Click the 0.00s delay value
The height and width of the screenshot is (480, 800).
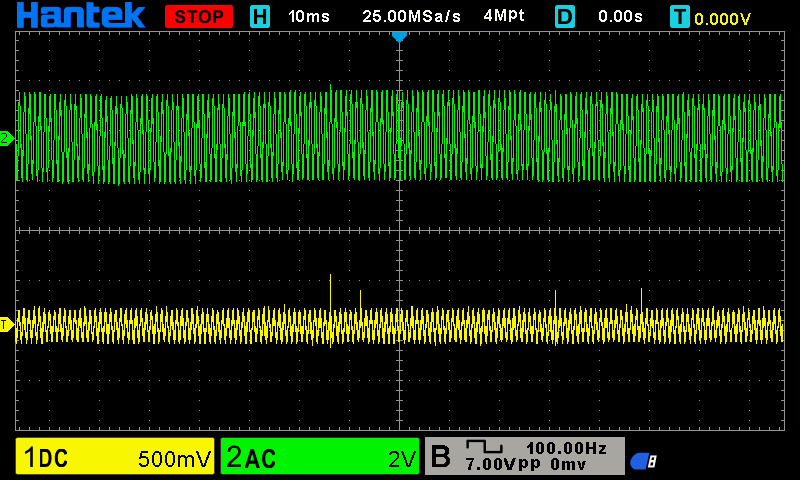(x=620, y=16)
